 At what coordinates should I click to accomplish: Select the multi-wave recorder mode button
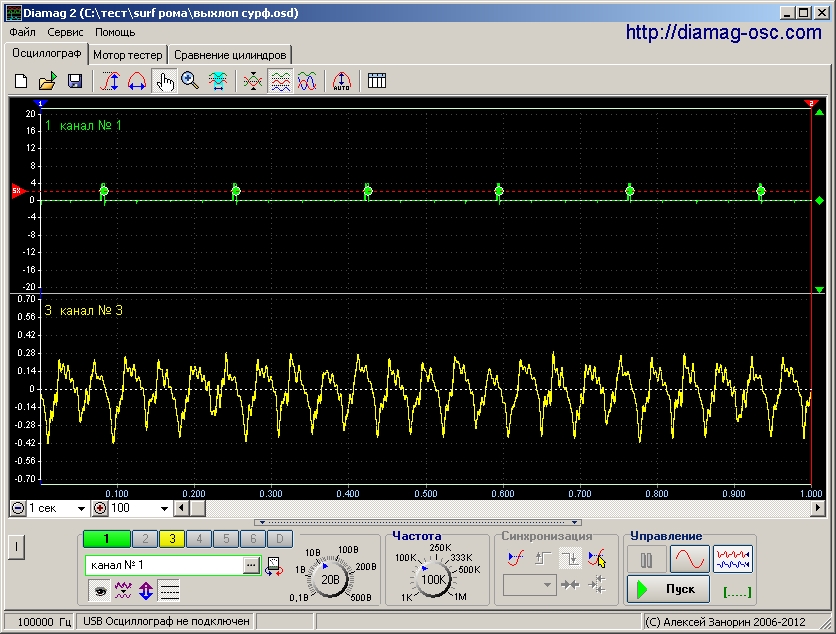click(733, 559)
